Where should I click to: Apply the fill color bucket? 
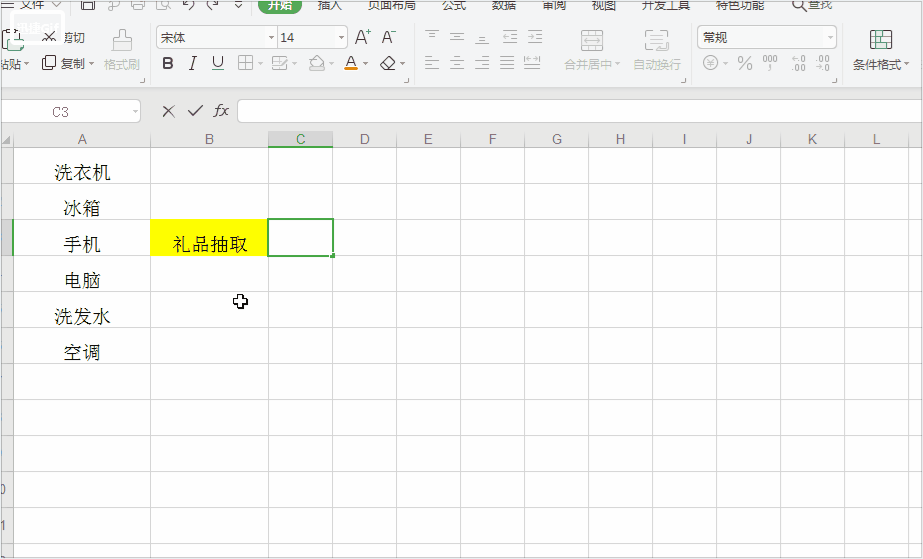[x=317, y=63]
